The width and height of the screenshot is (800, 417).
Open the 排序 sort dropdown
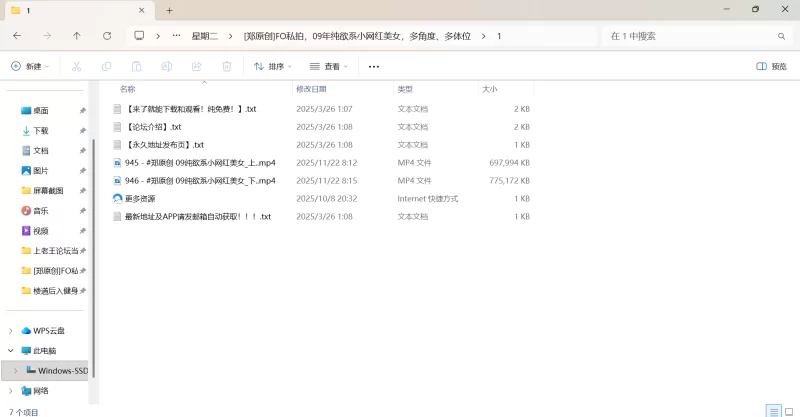[273, 67]
